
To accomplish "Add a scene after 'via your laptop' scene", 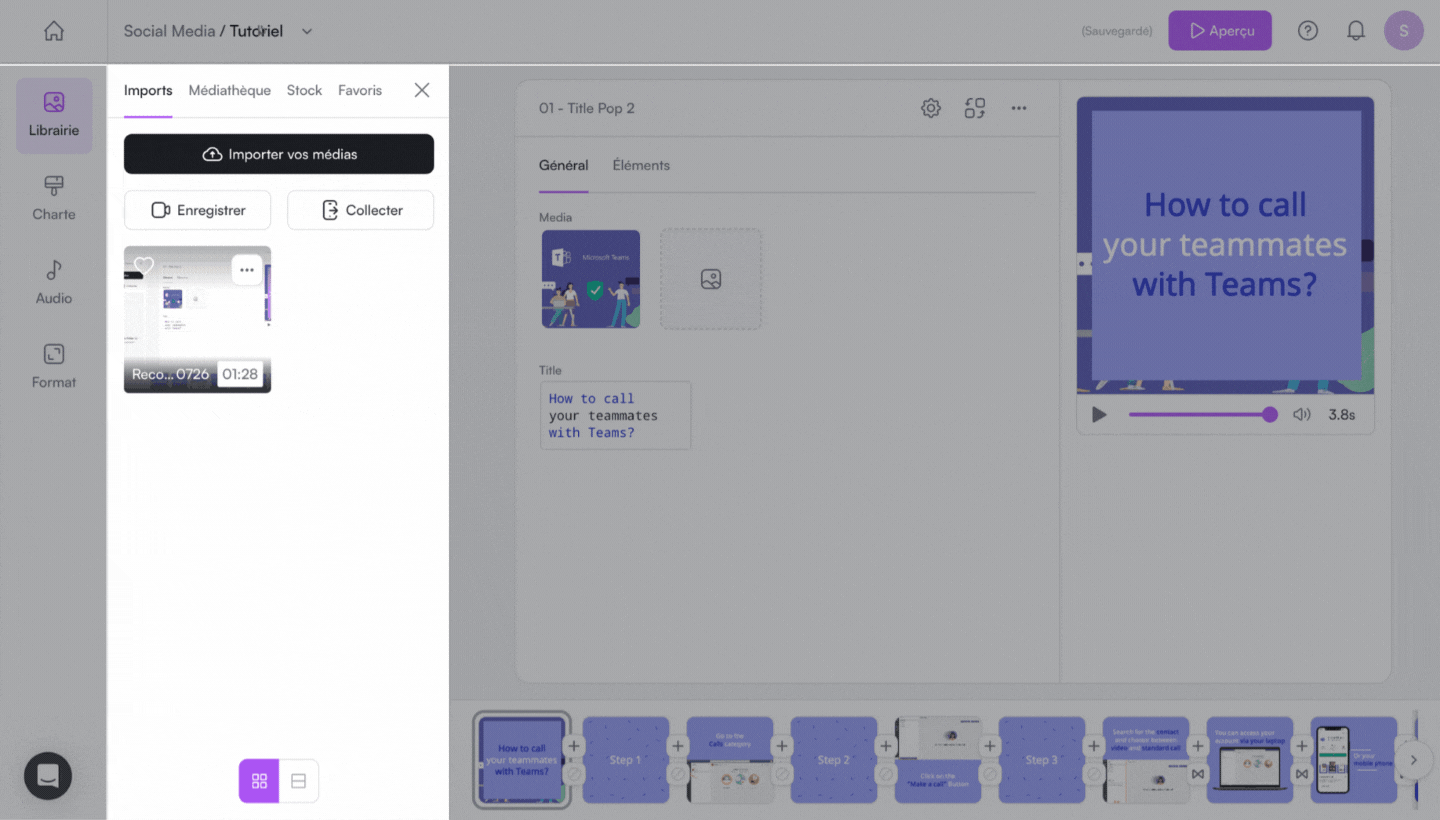I will click(1302, 746).
